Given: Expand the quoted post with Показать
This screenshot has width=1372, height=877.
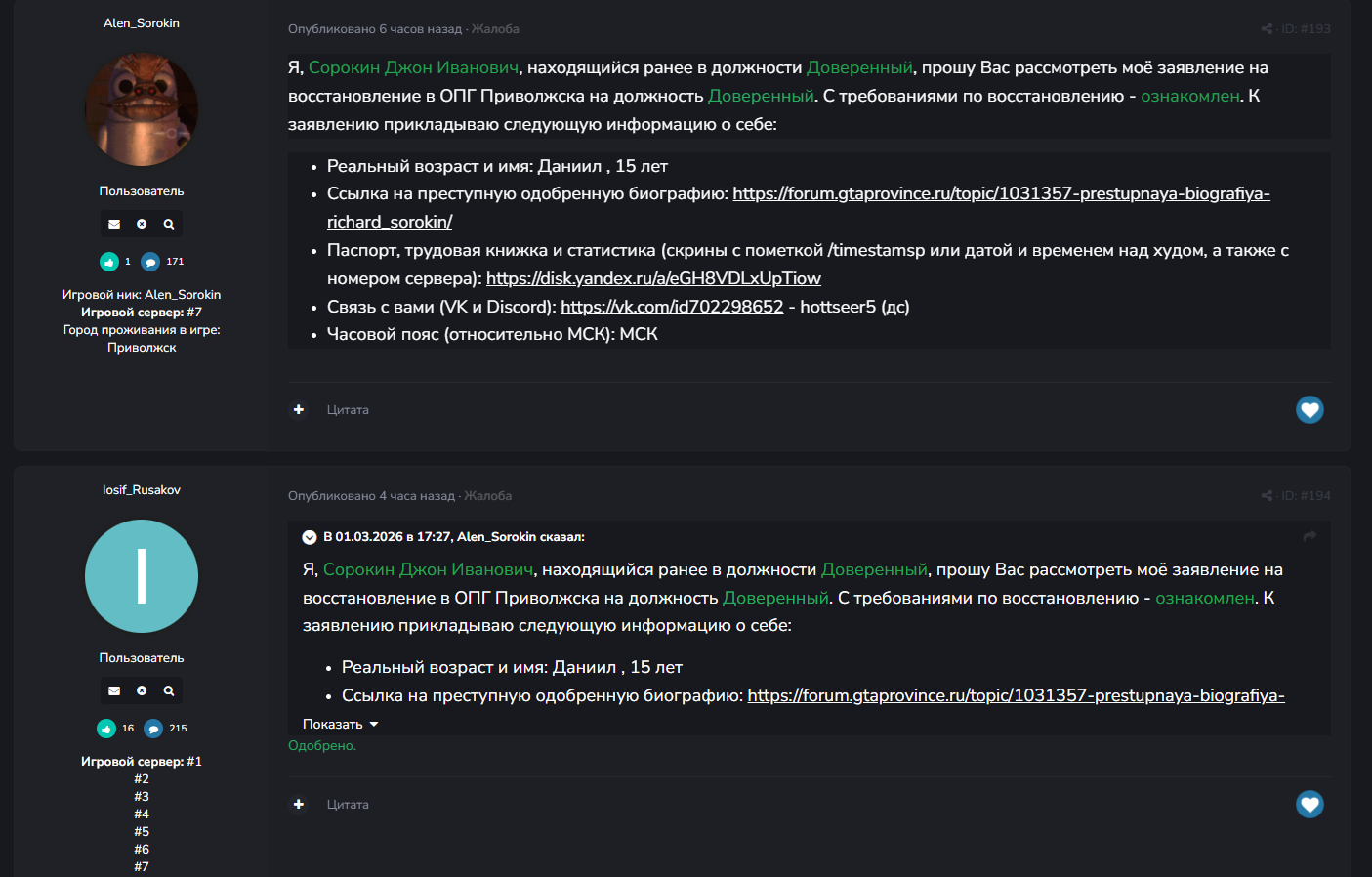Looking at the screenshot, I should click(x=340, y=725).
